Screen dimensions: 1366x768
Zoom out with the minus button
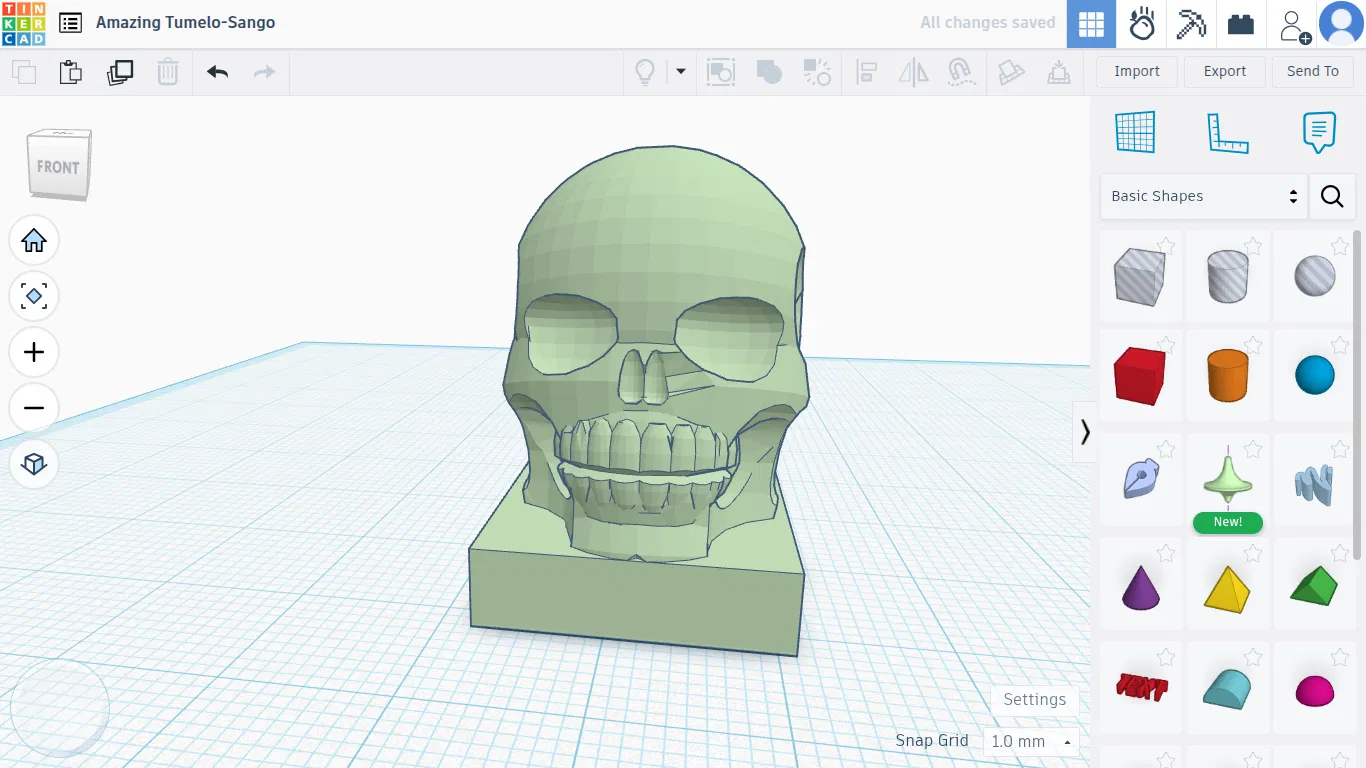pyautogui.click(x=34, y=408)
